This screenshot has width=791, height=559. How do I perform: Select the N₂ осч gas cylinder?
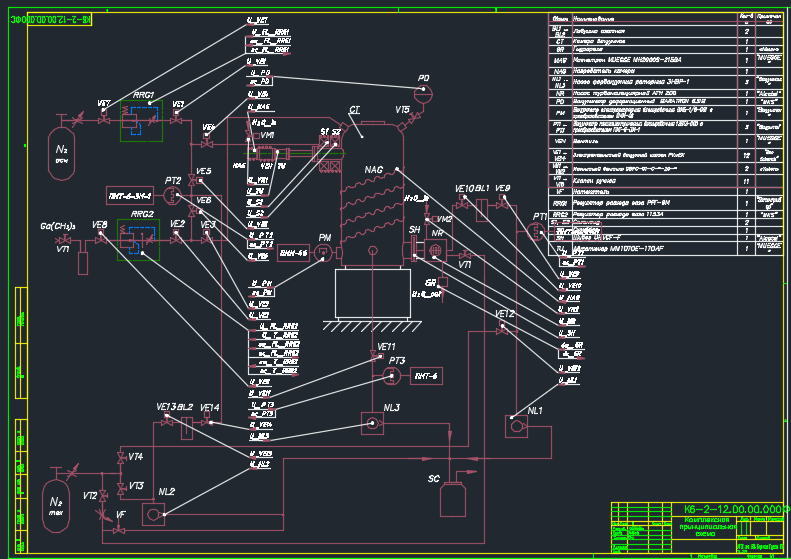point(62,153)
